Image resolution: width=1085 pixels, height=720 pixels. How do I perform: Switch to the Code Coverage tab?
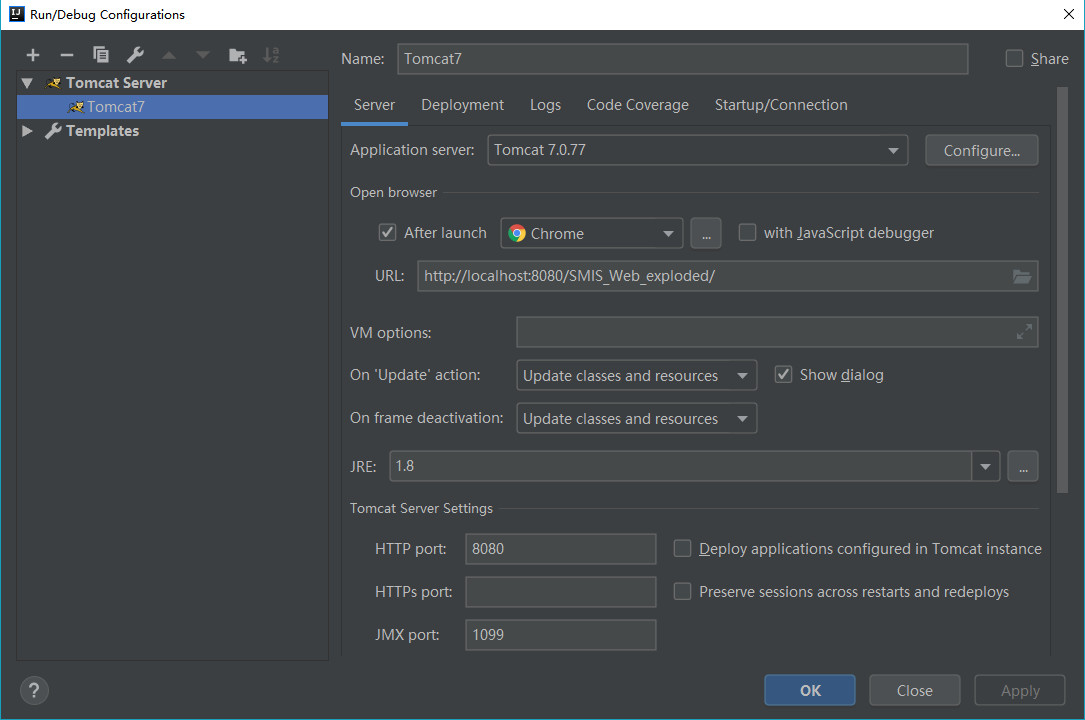click(x=637, y=105)
